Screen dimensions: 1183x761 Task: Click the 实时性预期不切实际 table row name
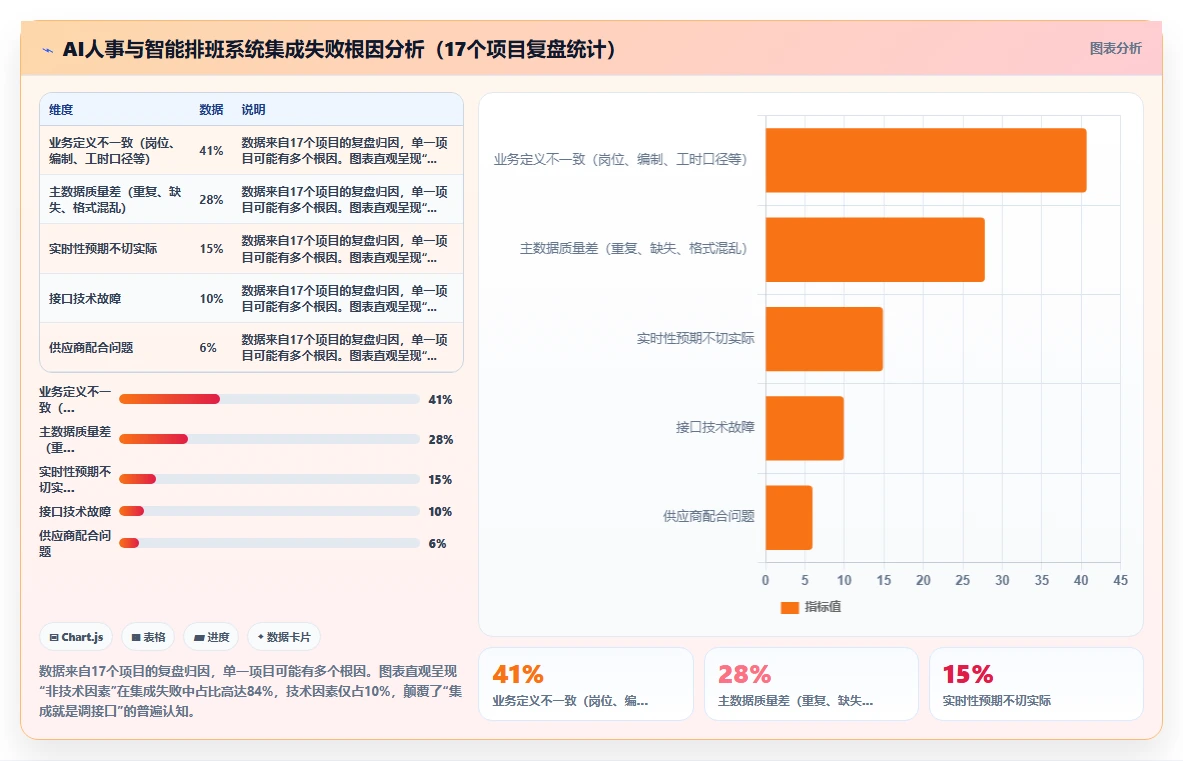pyautogui.click(x=103, y=249)
